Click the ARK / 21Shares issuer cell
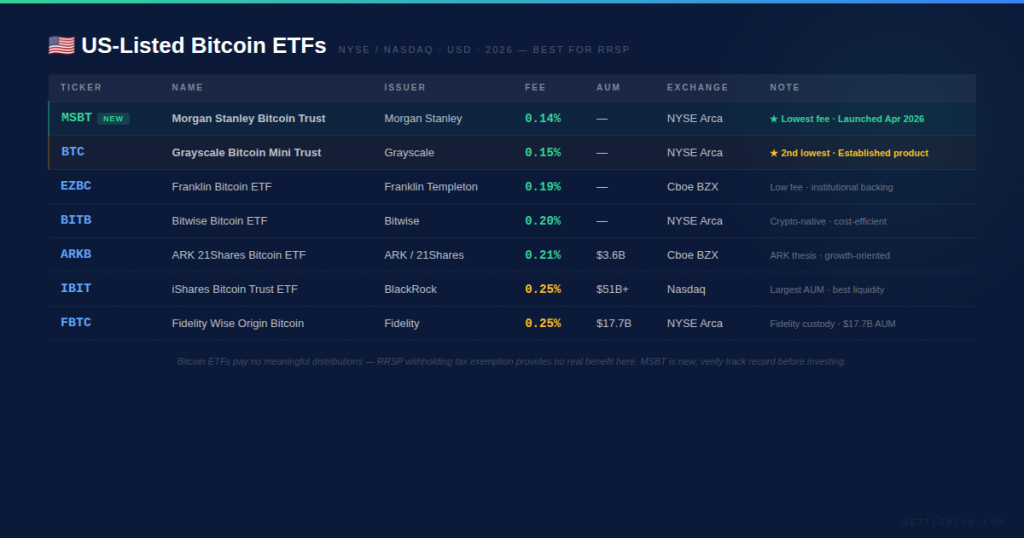Screen dimensions: 1024x538 (x=424, y=255)
